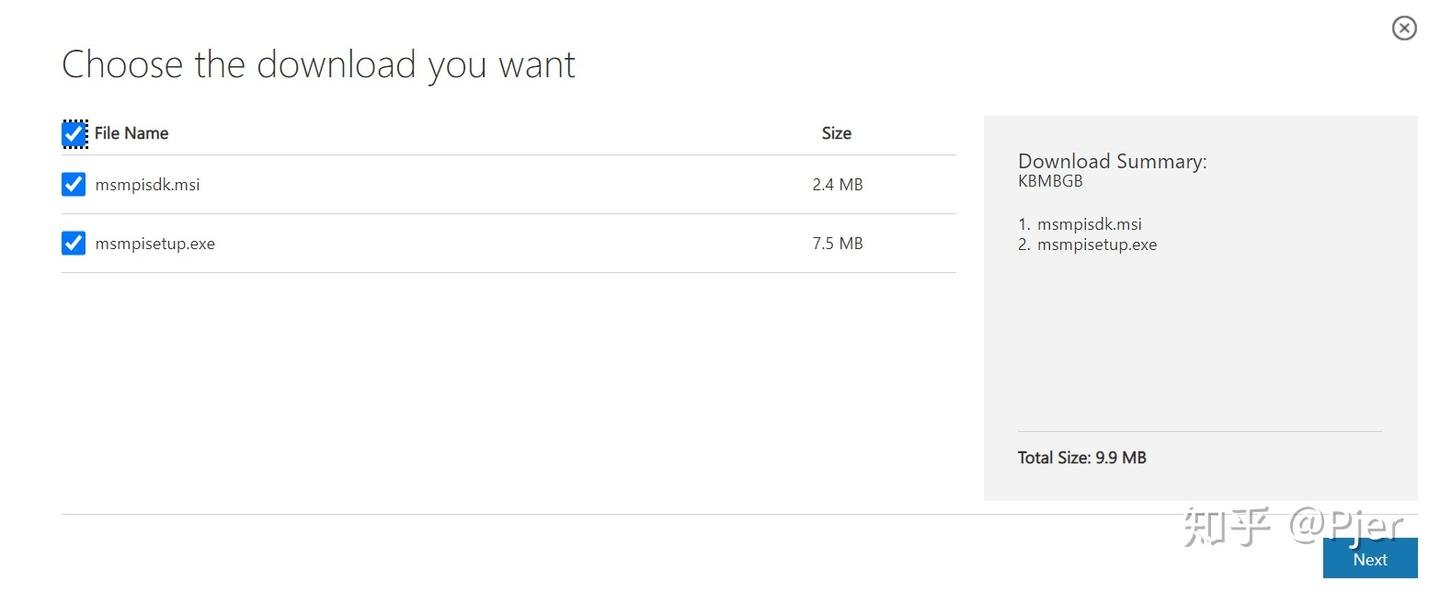This screenshot has height=592, width=1440.
Task: Uncheck the msmpisetup.exe checkbox
Action: 73,243
